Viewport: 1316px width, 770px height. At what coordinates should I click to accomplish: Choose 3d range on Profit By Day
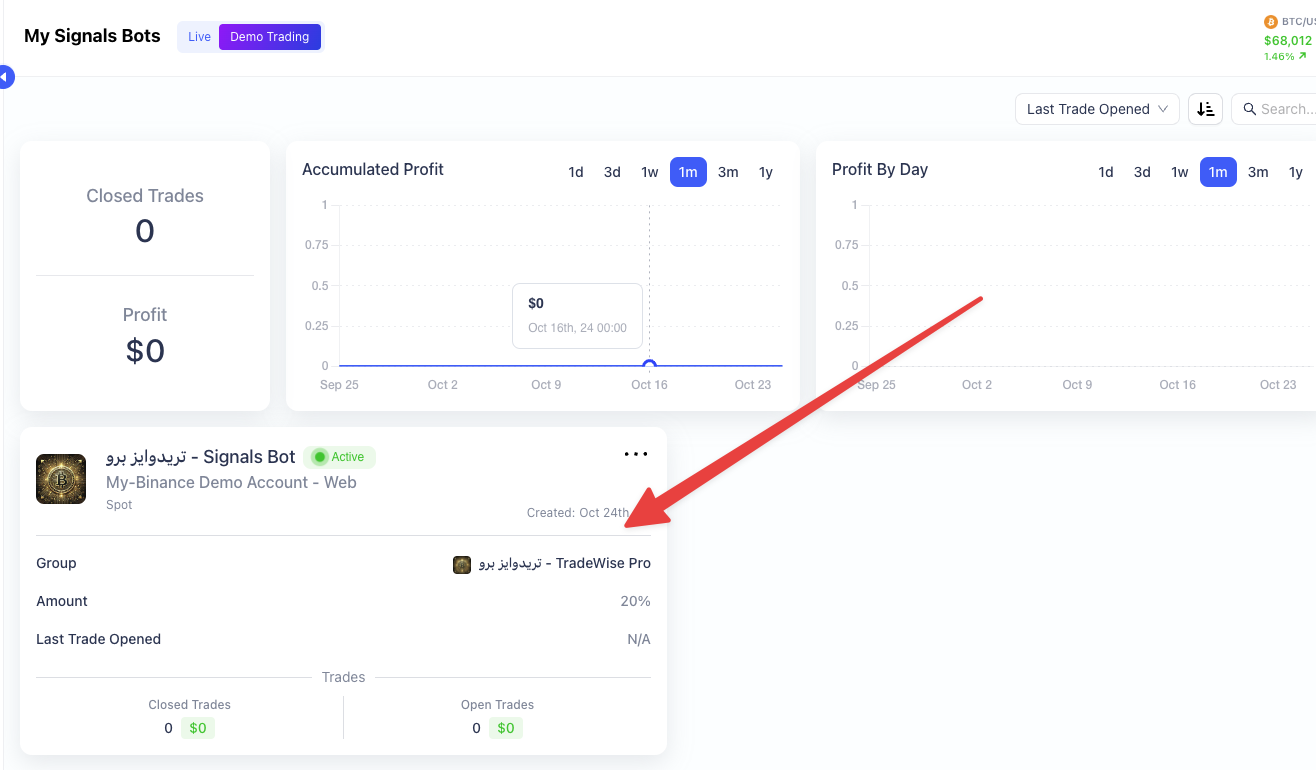[1142, 172]
